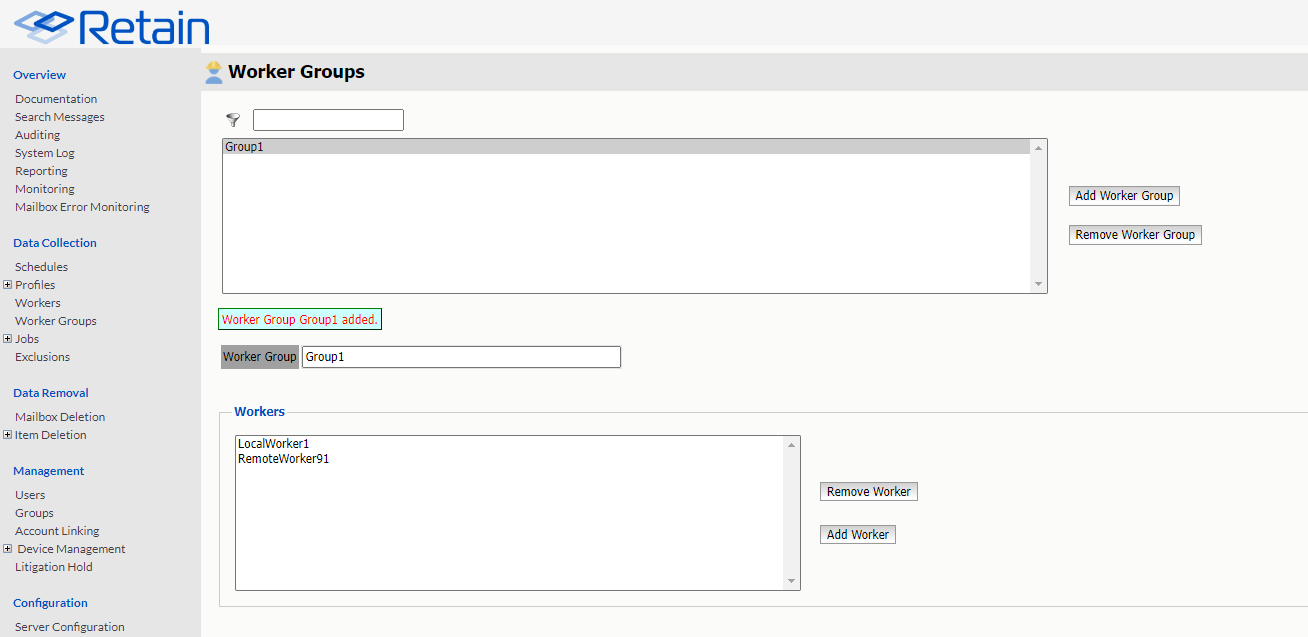Screen dimensions: 1308x637
Task: Expand the Device Management node
Action: click(x=8, y=549)
